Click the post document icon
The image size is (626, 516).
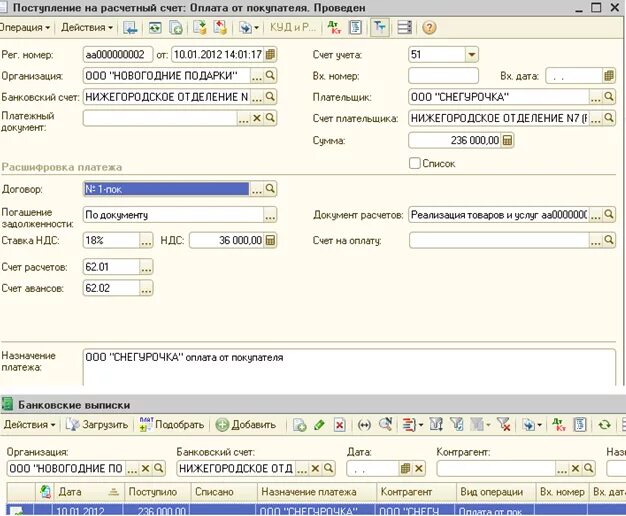click(x=200, y=28)
